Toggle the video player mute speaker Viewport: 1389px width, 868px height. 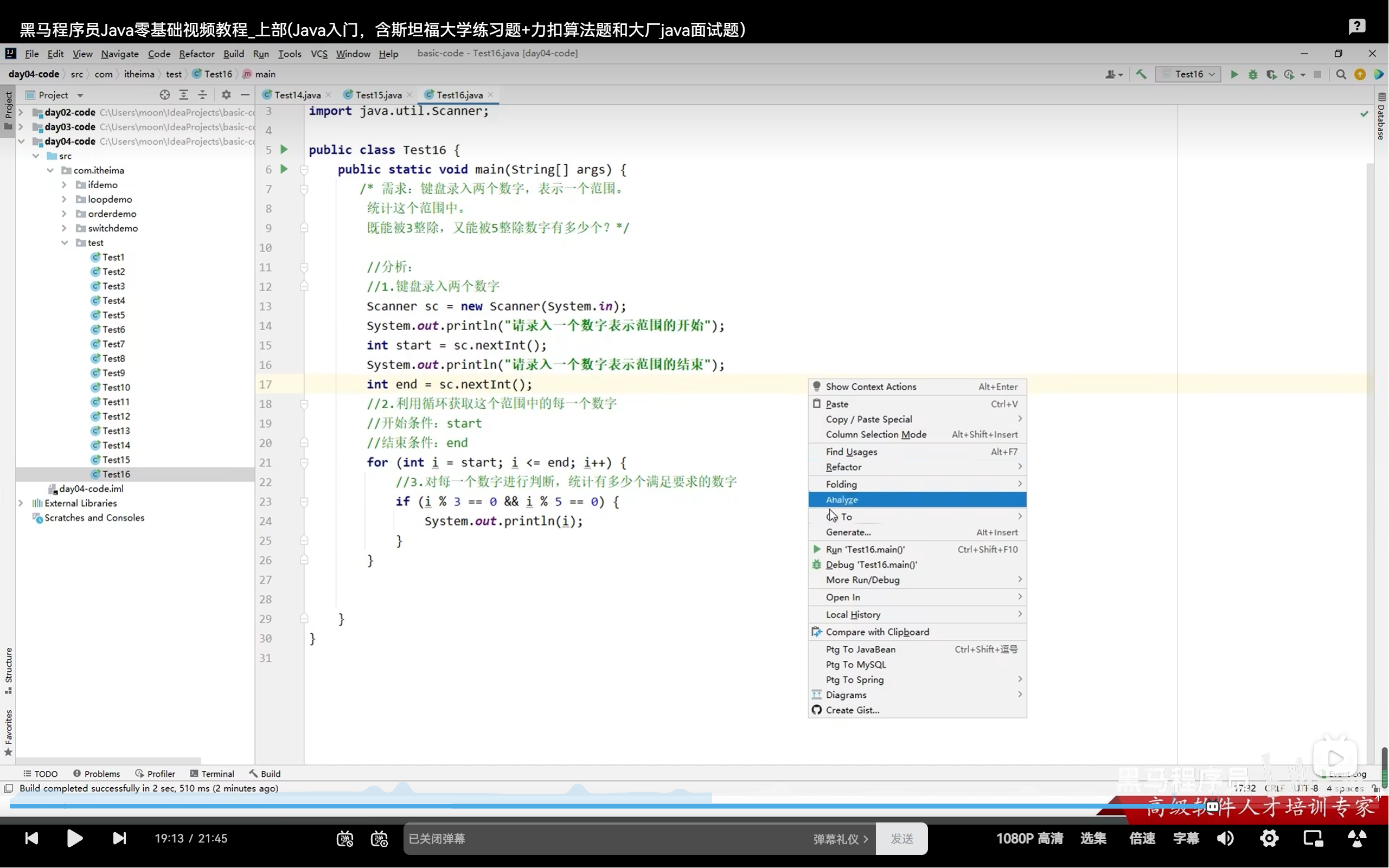1225,839
